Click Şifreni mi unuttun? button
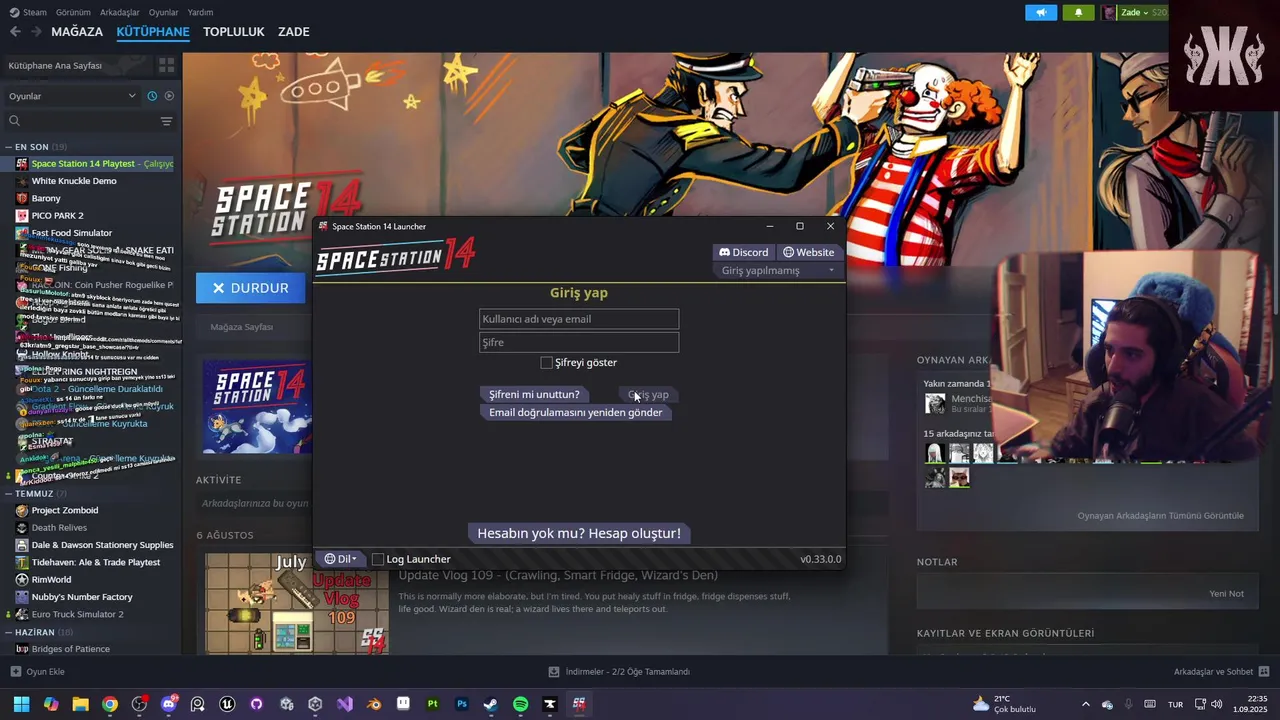Image resolution: width=1280 pixels, height=720 pixels. [x=534, y=394]
